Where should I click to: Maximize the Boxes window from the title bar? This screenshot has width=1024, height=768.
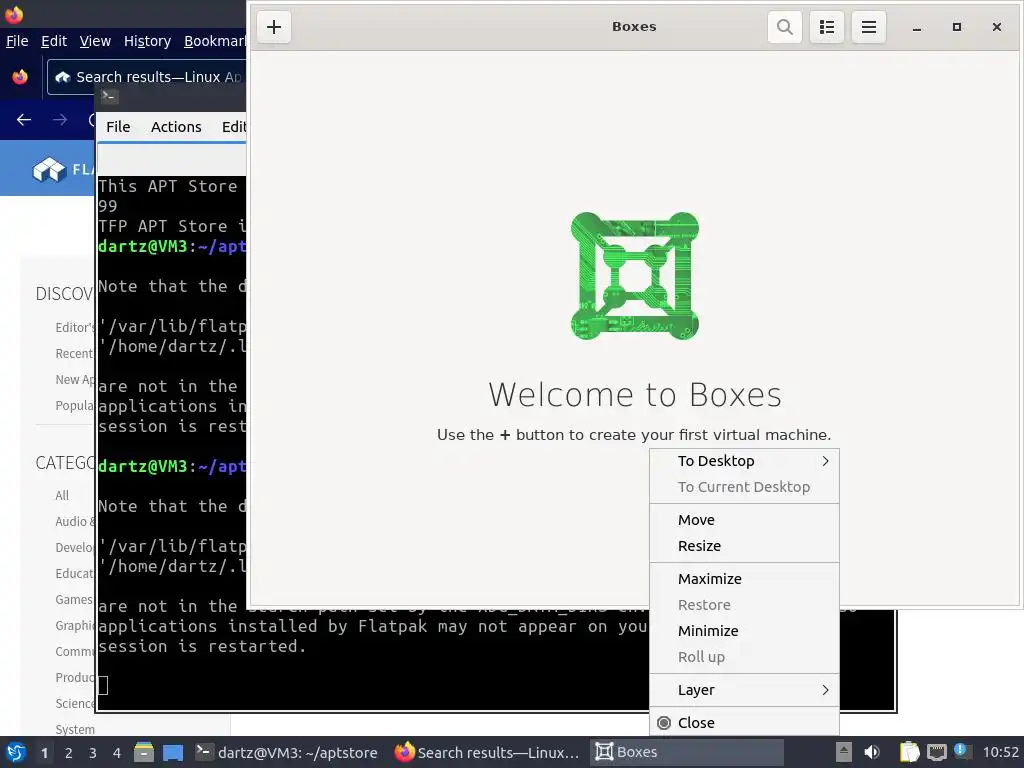coord(957,27)
